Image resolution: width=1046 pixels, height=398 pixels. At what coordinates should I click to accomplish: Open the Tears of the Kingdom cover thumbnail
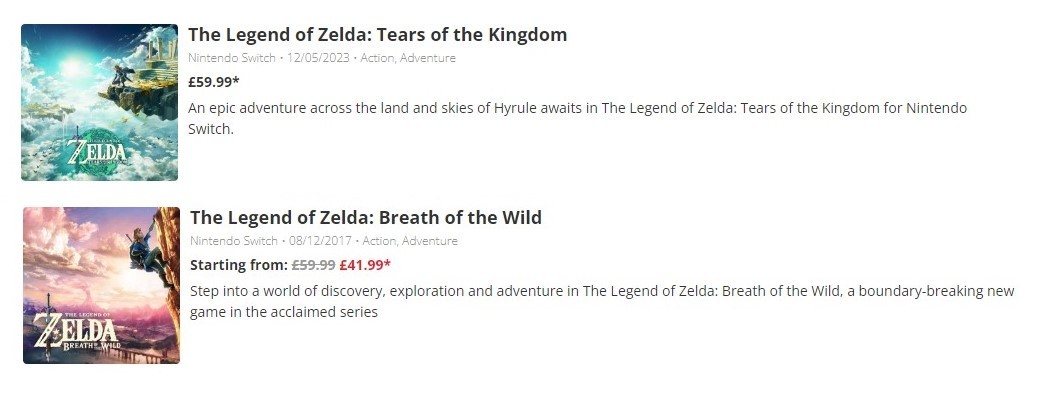click(x=99, y=102)
